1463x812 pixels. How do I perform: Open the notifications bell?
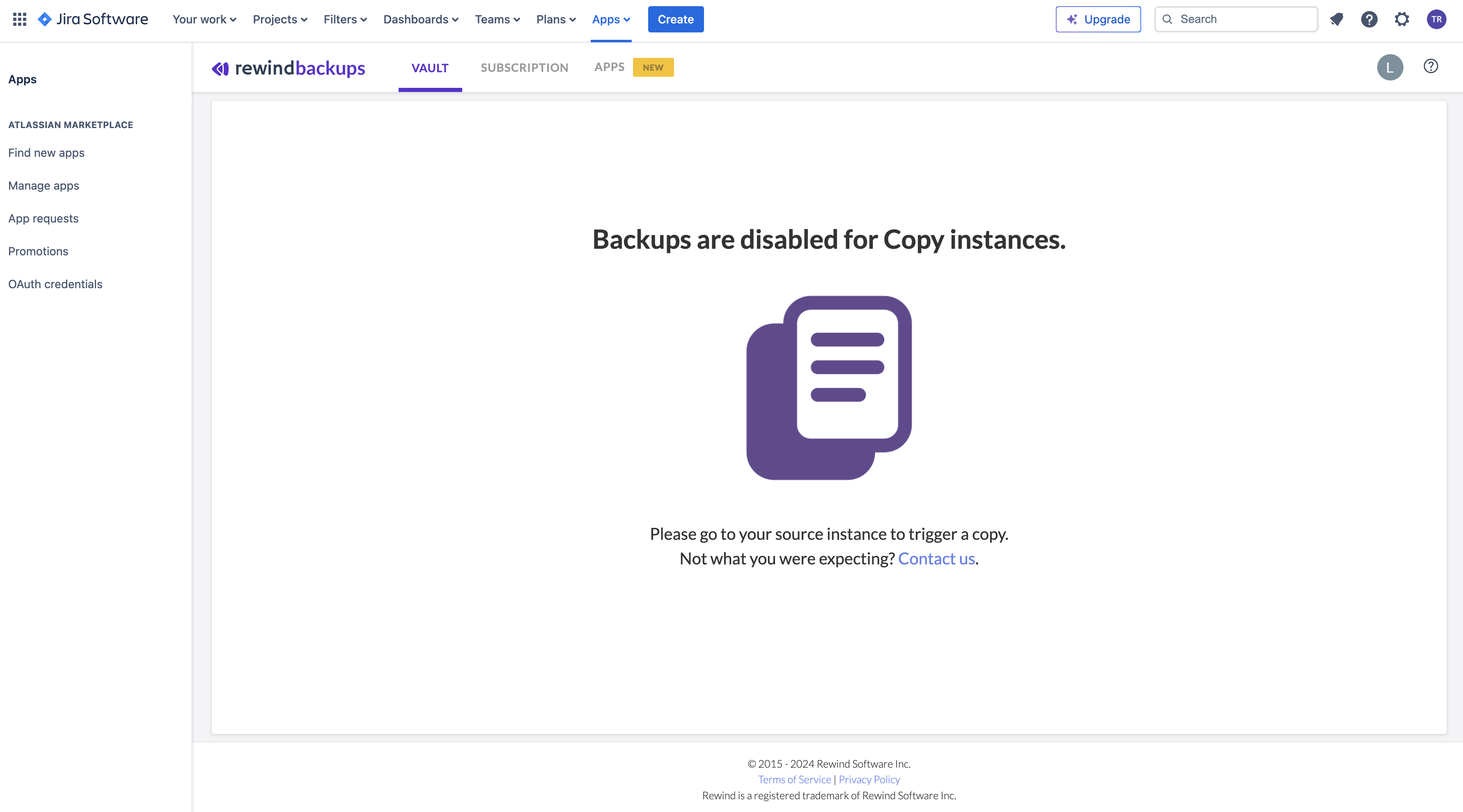point(1337,19)
